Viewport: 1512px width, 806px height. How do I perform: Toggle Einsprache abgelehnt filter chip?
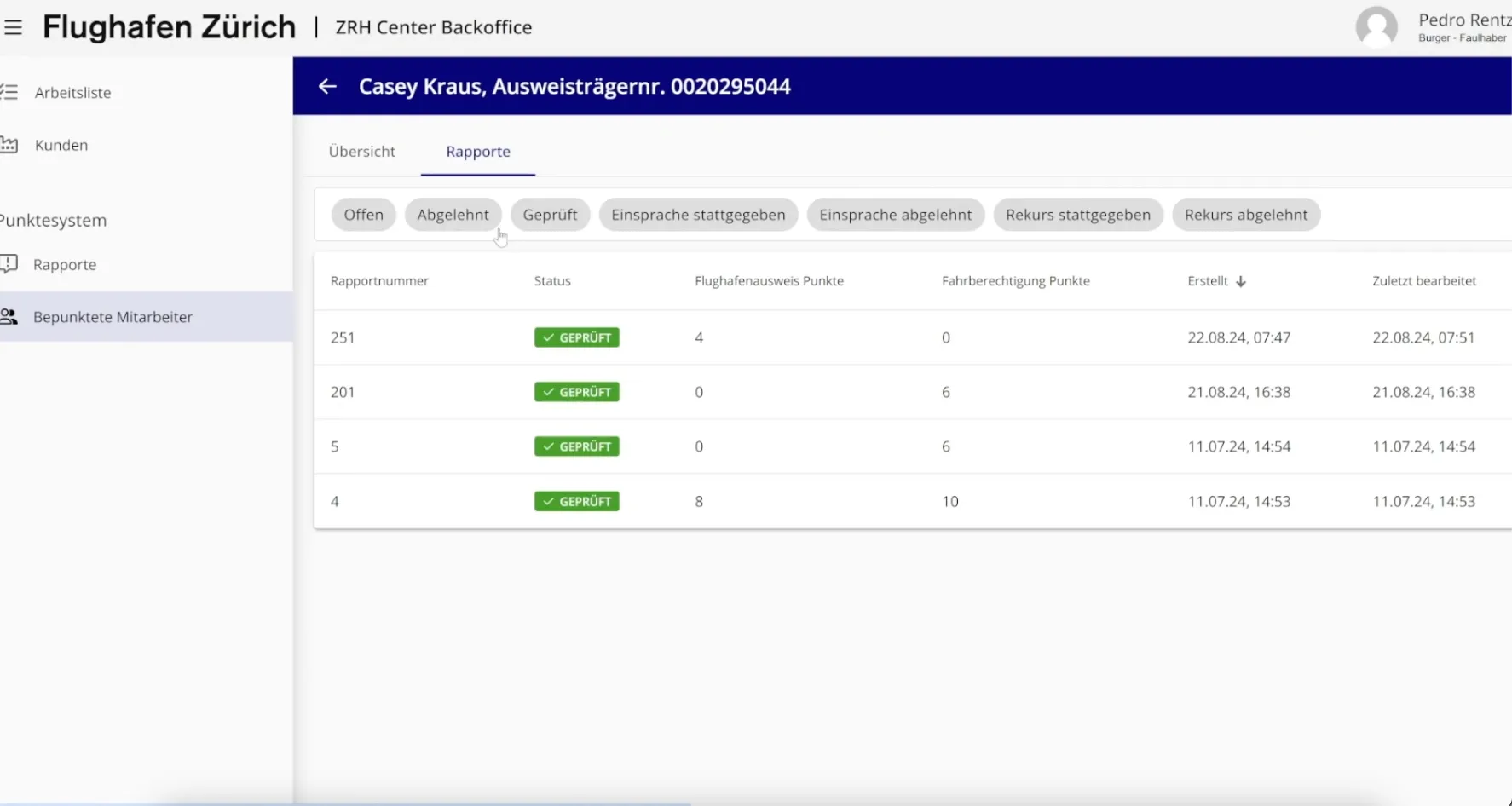pyautogui.click(x=896, y=215)
